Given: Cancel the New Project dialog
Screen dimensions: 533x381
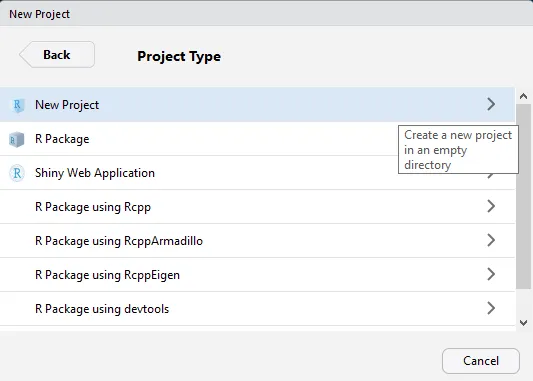Looking at the screenshot, I should point(481,361).
